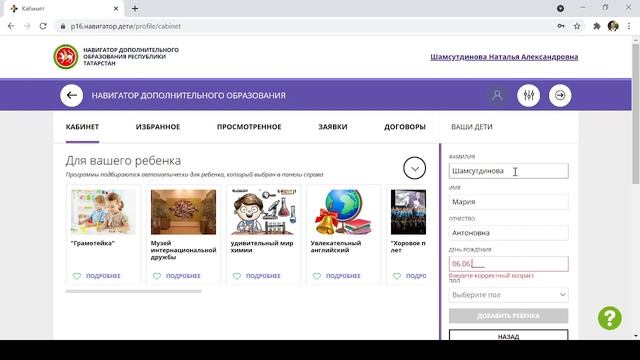Viewport: 640px width, 360px height.
Task: Open the chemistry cartoon thumbnail image
Action: pos(263,211)
